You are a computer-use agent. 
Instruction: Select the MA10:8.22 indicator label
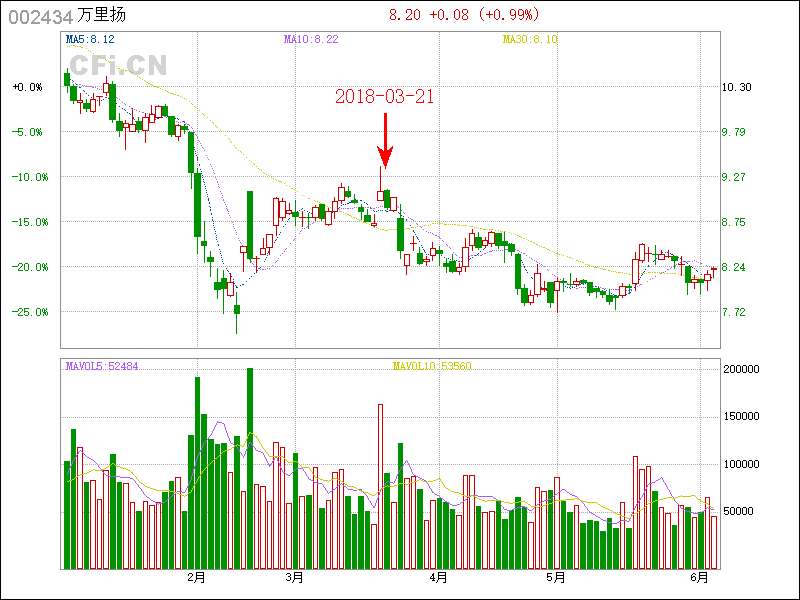coord(311,40)
